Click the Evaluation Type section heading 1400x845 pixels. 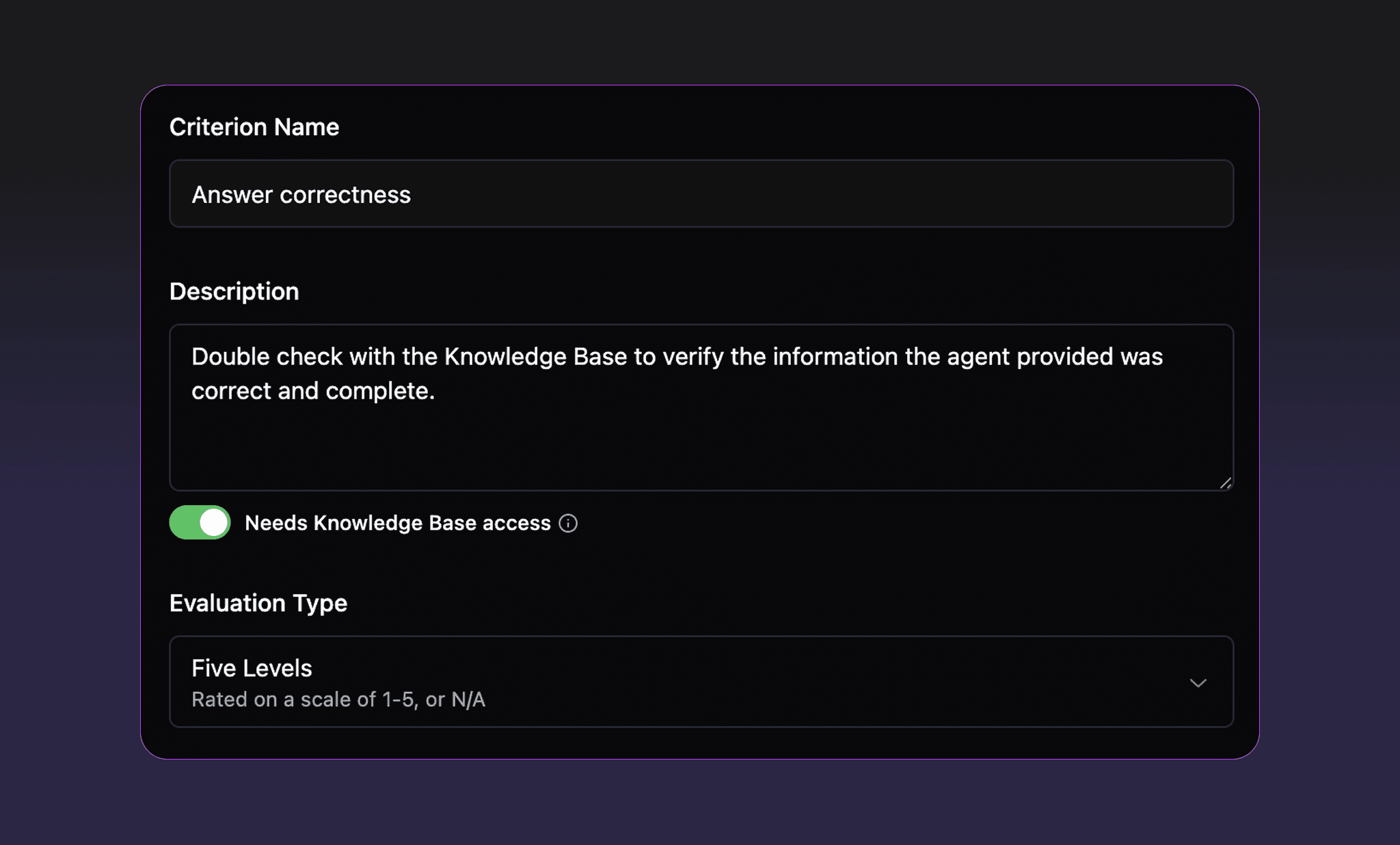point(258,603)
